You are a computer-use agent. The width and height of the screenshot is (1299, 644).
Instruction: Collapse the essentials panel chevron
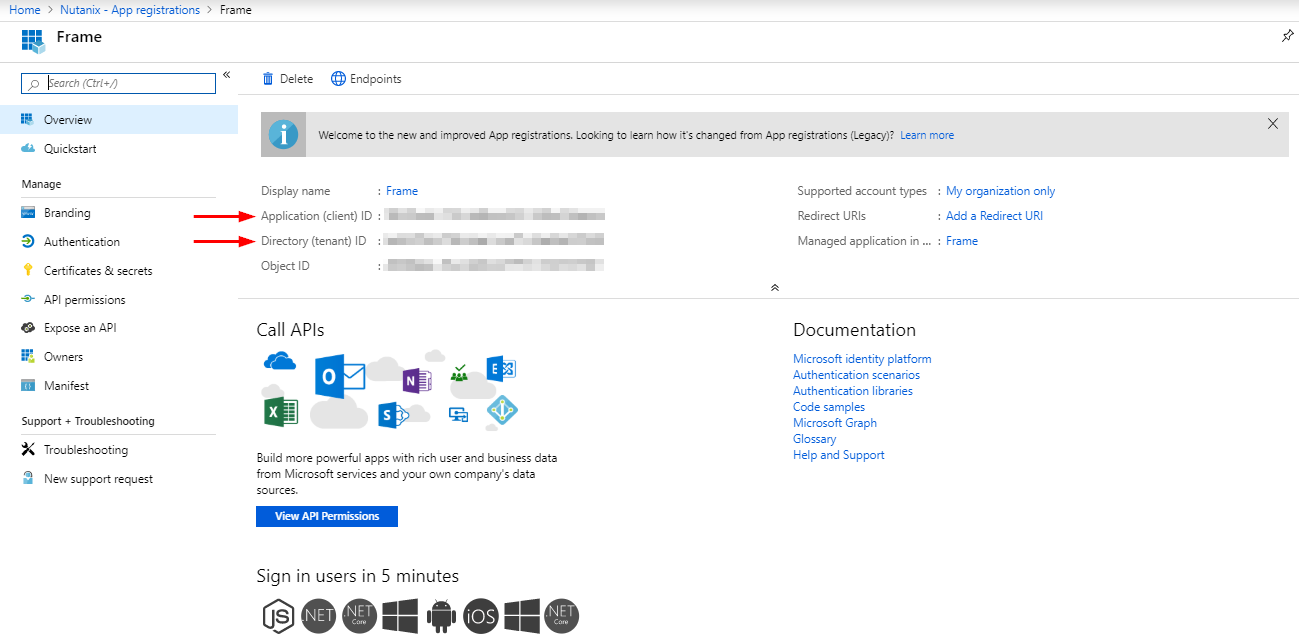(774, 287)
